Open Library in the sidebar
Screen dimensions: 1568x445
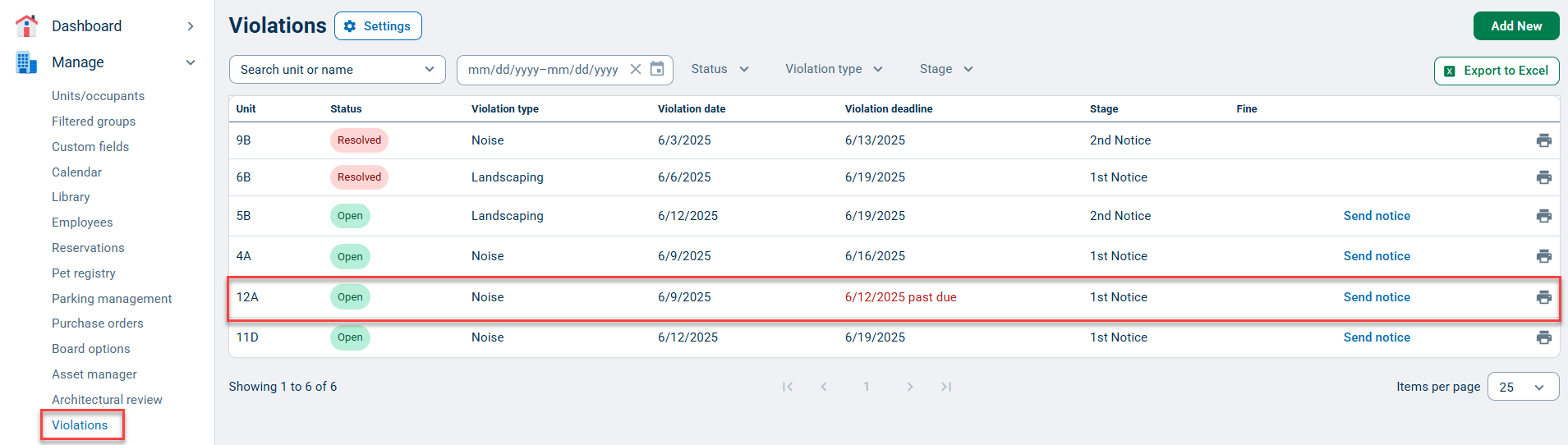coord(71,197)
